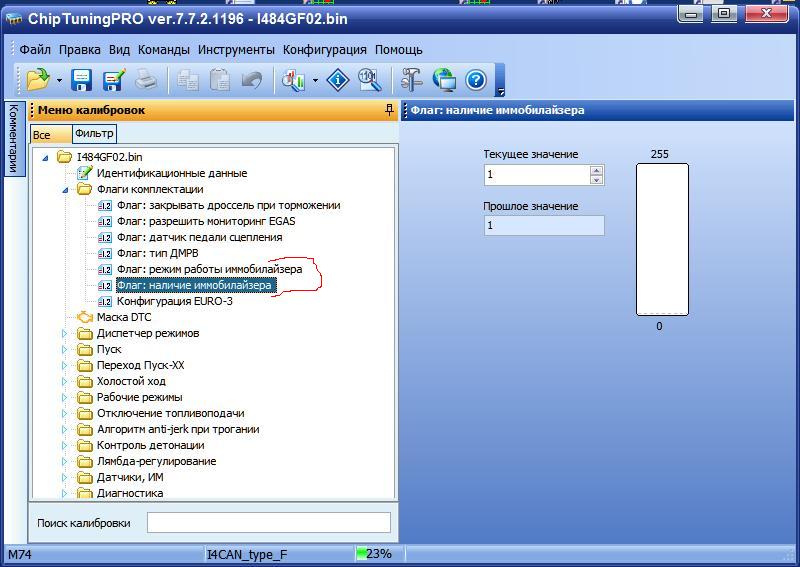The width and height of the screenshot is (800, 567).
Task: Expand the Лямбда-регулирование folder
Action: click(x=64, y=461)
